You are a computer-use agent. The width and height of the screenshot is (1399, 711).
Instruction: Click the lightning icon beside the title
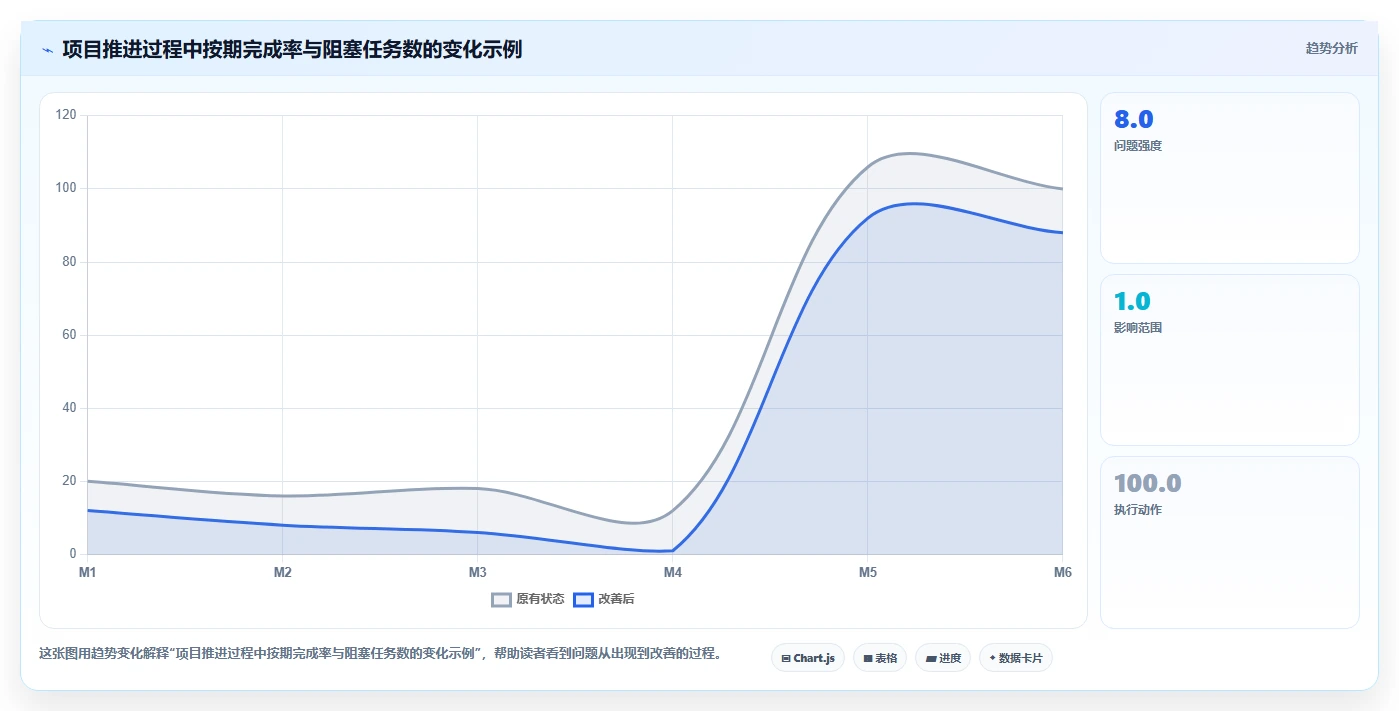coord(48,50)
